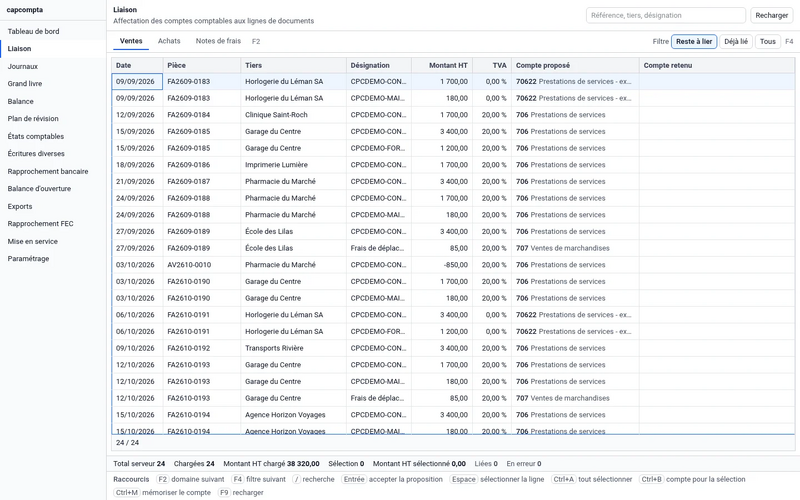Select the FA2609-0184 Clinique Saint-Roch row
800x500 pixels.
(x=453, y=115)
